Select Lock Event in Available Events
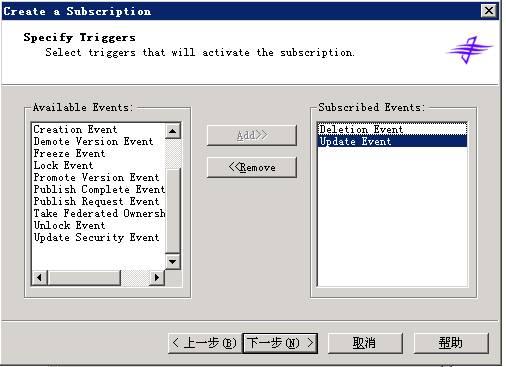The height and width of the screenshot is (367, 506). [99, 165]
